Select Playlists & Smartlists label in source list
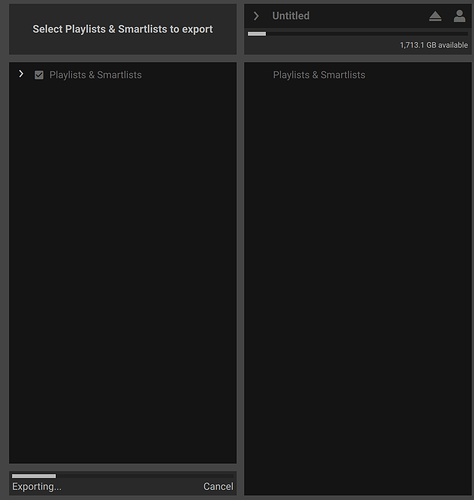The height and width of the screenshot is (500, 474). [x=95, y=75]
